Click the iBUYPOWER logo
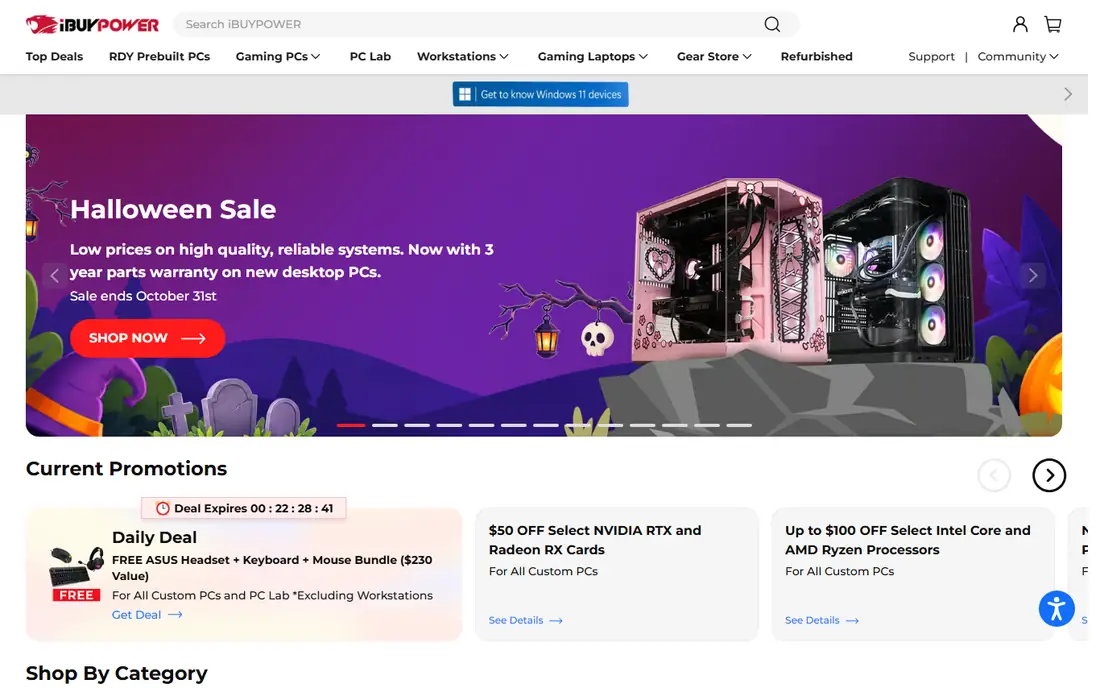 93,25
